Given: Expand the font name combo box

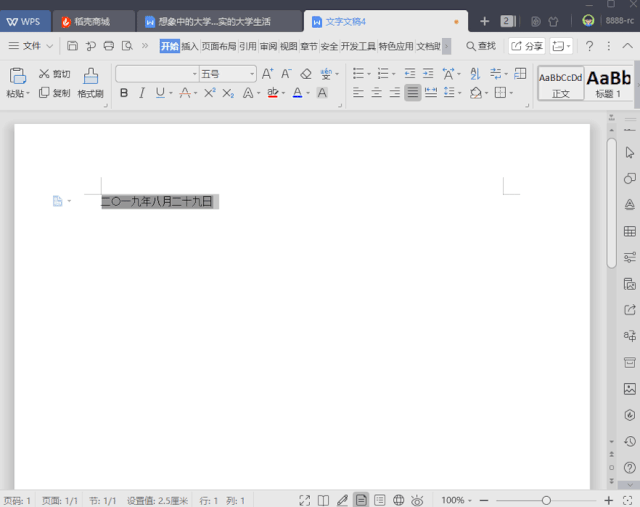Looking at the screenshot, I should pos(194,74).
